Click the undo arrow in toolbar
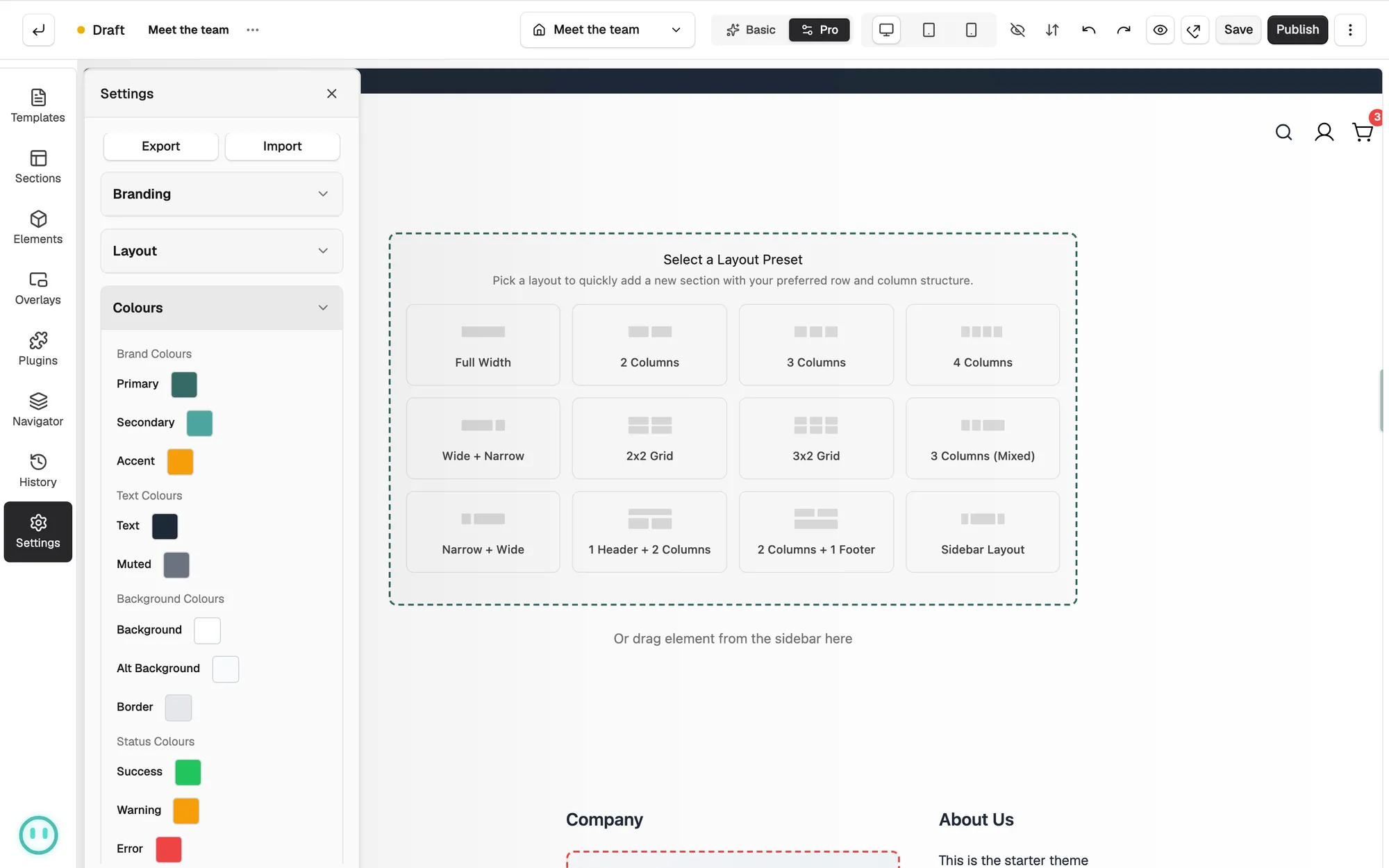The width and height of the screenshot is (1389, 868). [x=1088, y=30]
